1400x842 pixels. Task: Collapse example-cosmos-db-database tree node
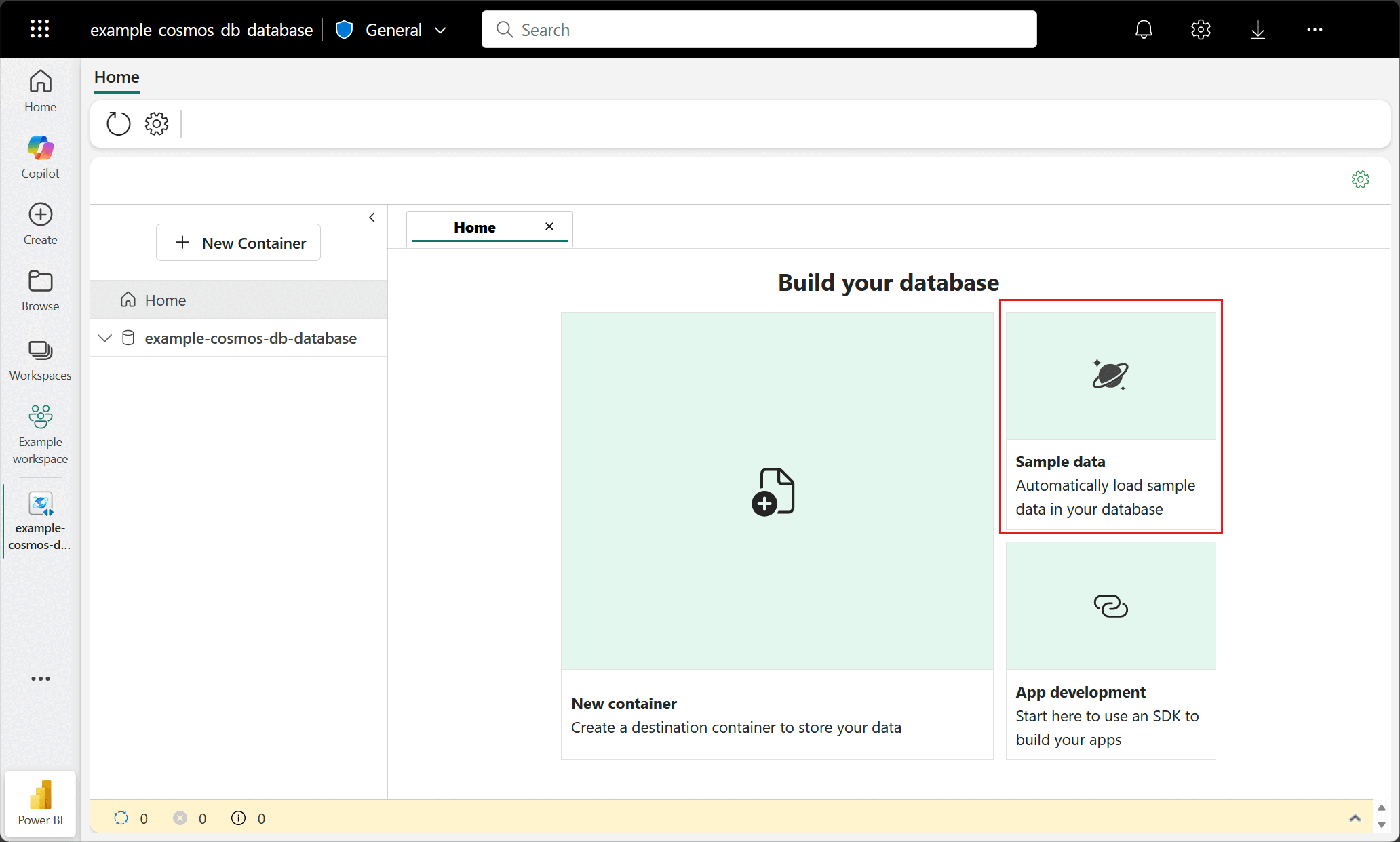coord(104,338)
